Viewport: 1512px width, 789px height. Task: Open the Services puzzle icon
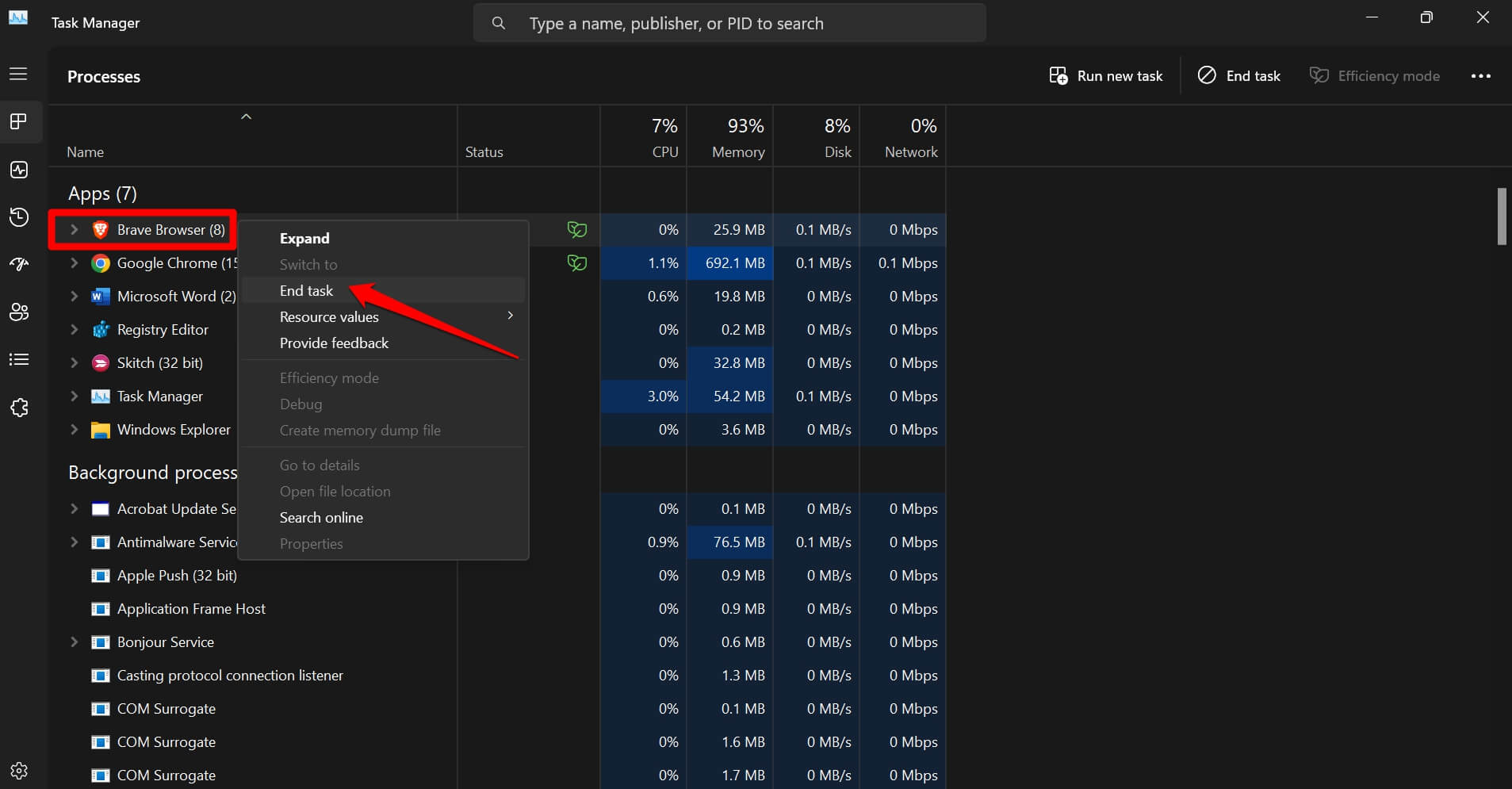[19, 408]
